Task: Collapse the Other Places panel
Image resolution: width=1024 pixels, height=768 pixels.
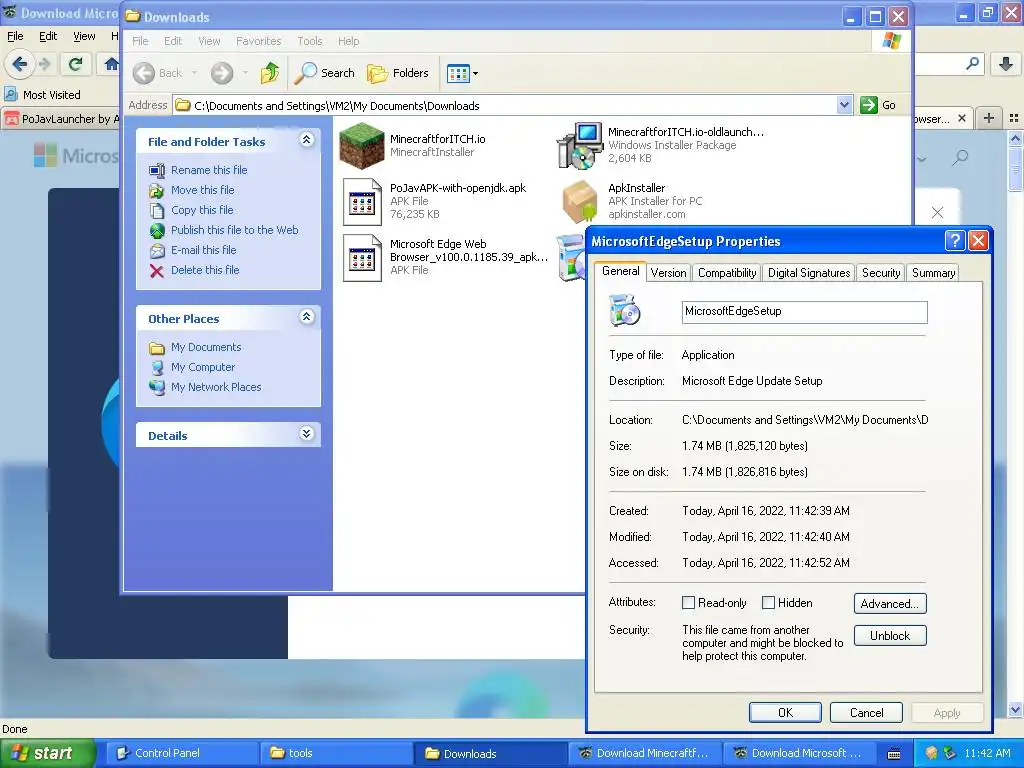Action: coord(306,317)
